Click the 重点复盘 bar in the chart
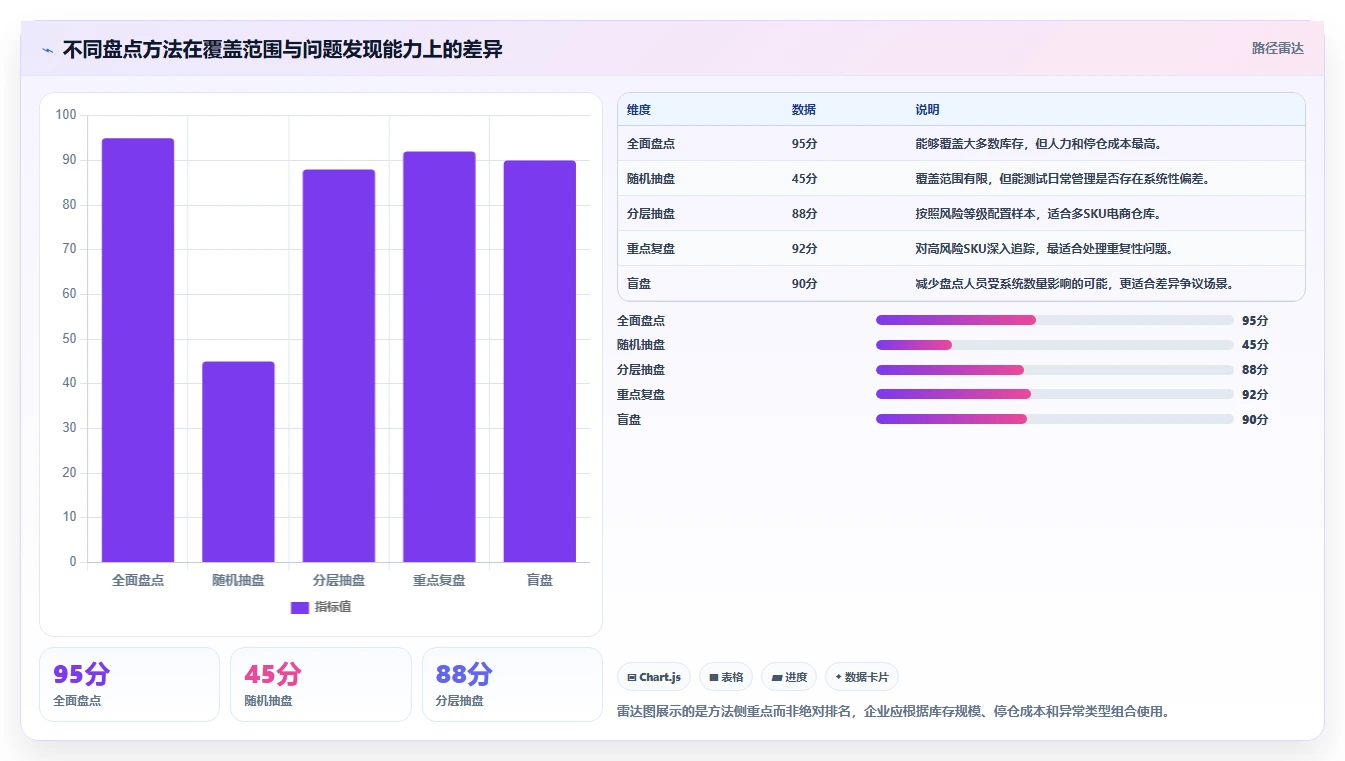This screenshot has width=1345, height=761. tap(439, 357)
